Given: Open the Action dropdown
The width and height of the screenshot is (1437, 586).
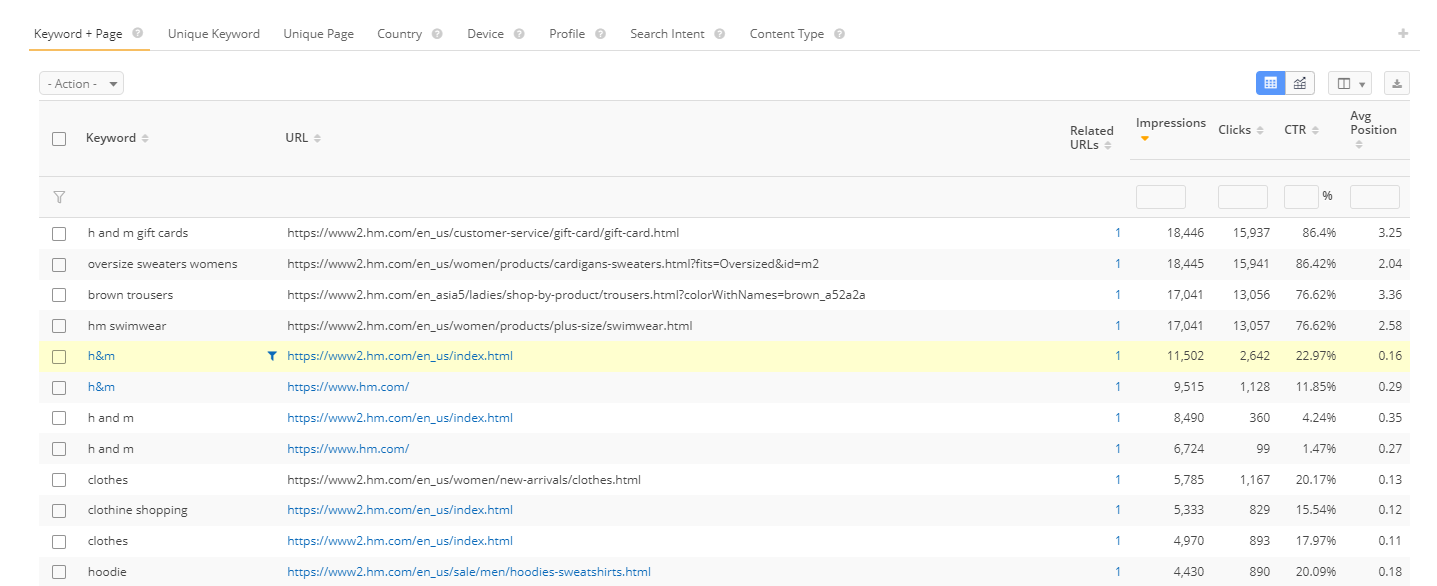Looking at the screenshot, I should pos(81,84).
